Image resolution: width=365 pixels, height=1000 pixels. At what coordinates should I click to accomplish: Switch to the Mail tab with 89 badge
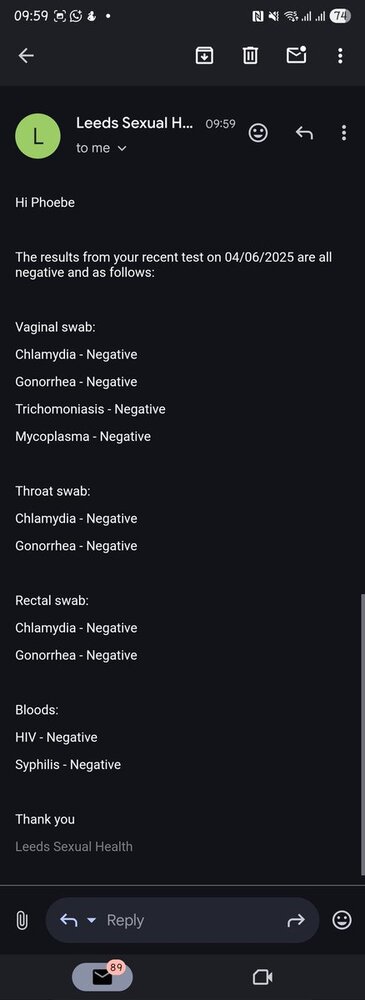point(102,976)
